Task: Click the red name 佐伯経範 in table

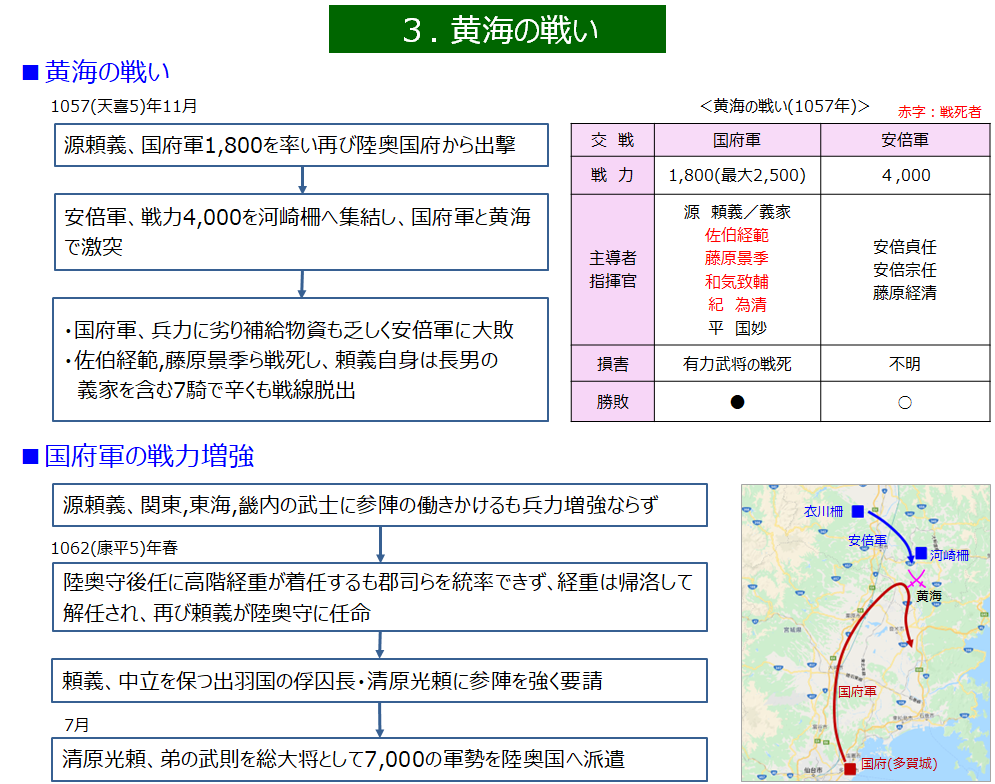Action: [737, 235]
